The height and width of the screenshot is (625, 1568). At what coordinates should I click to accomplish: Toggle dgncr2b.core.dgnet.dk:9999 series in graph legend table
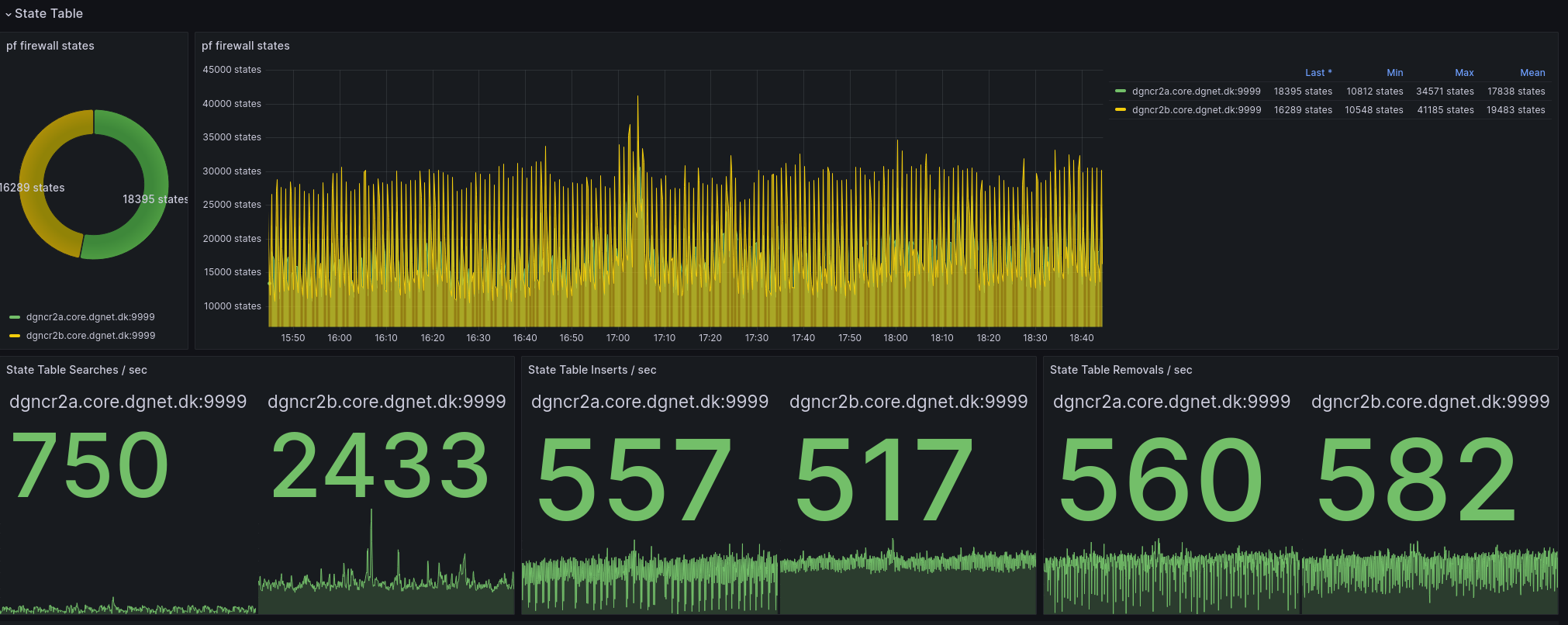pyautogui.click(x=1197, y=110)
